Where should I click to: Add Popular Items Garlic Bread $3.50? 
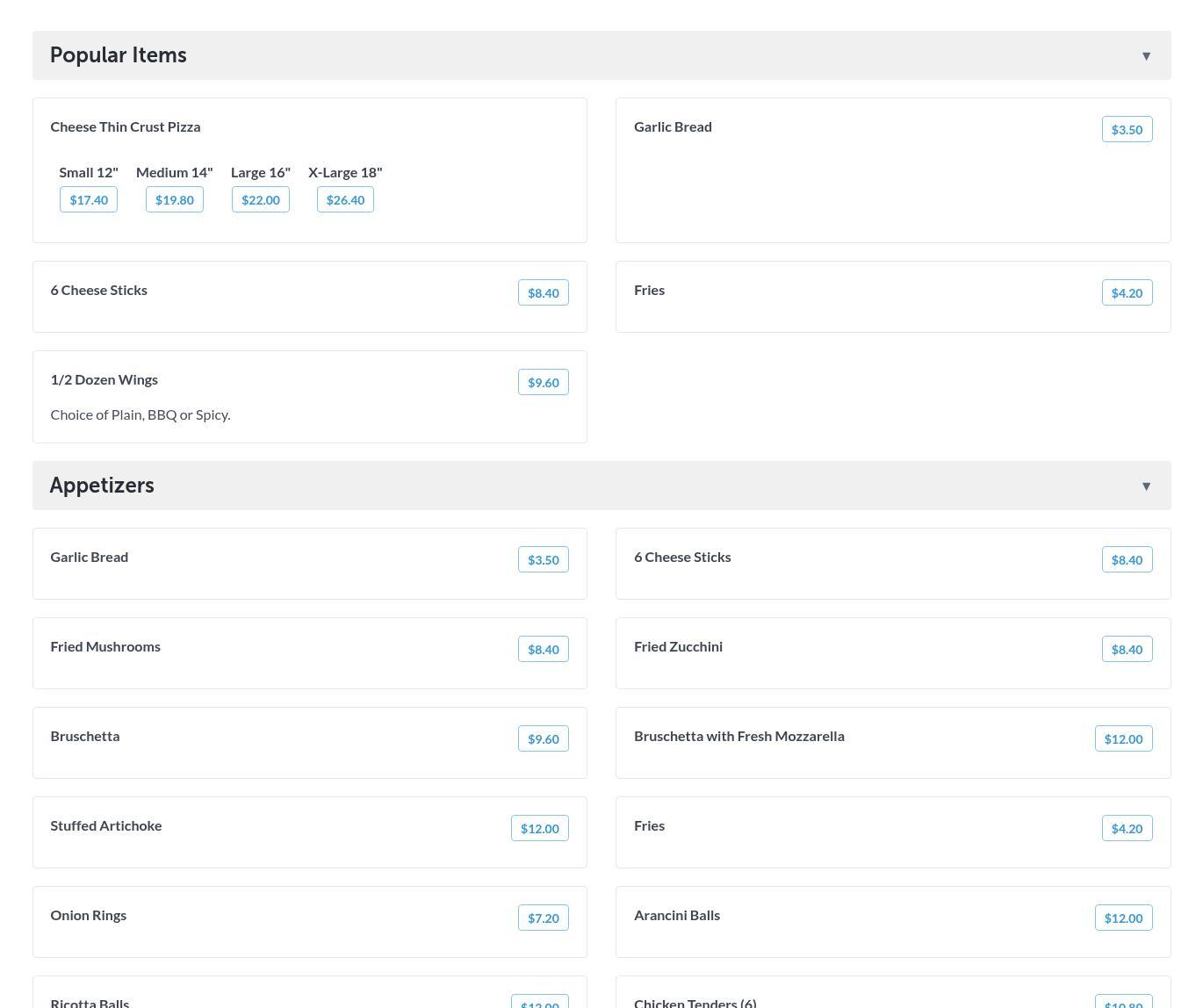click(1127, 130)
